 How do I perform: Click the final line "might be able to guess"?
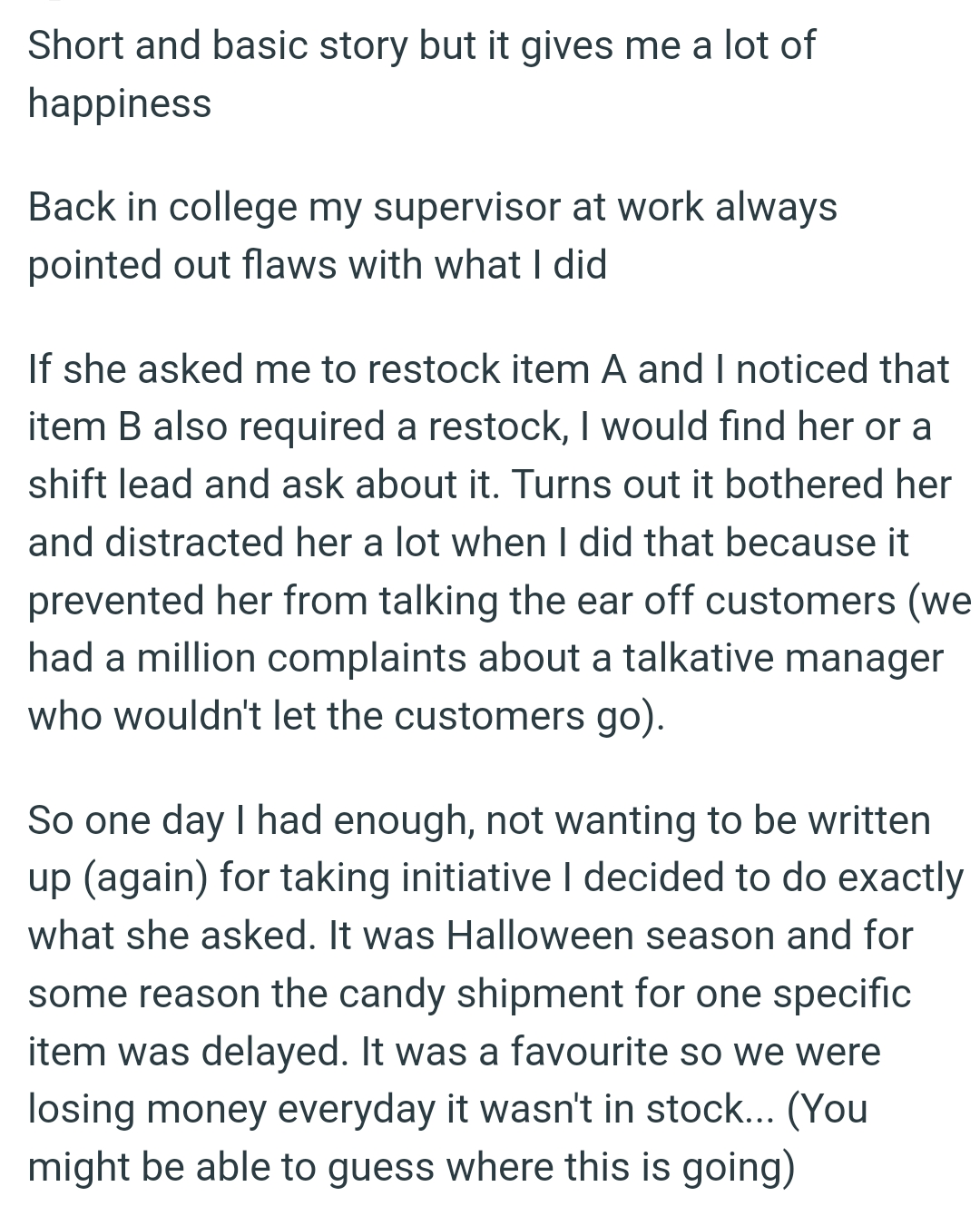411,1167
